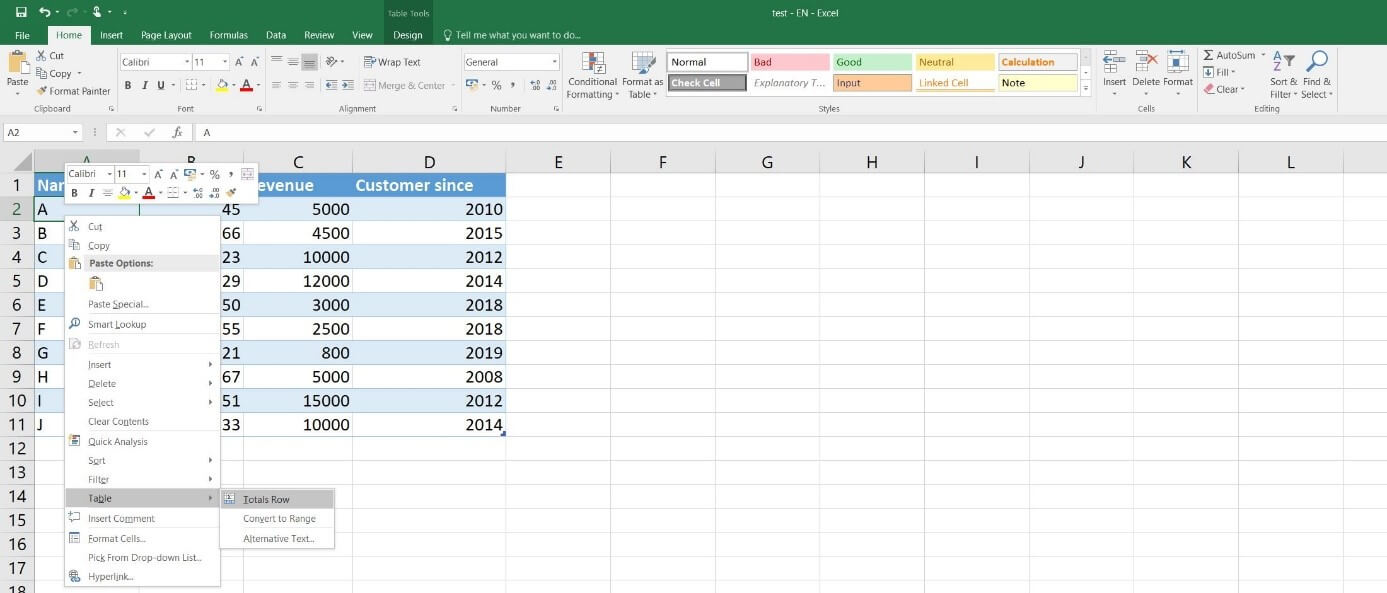Enable underline for the selected cell

click(x=160, y=85)
